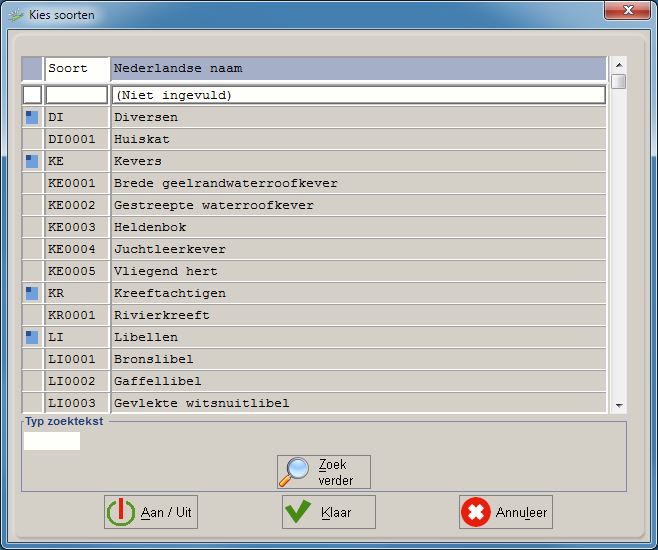
Task: Select the Rivierkreeft row
Action: coord(357,315)
